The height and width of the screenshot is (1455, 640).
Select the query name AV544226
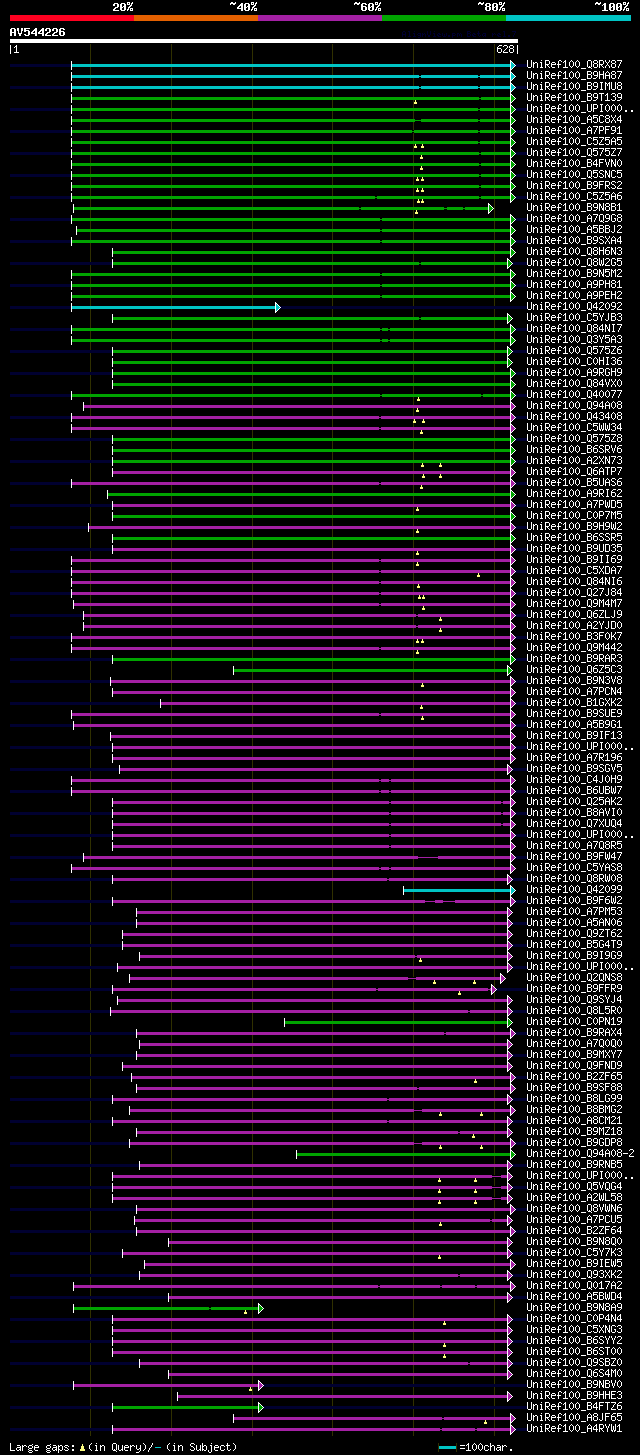(38, 32)
